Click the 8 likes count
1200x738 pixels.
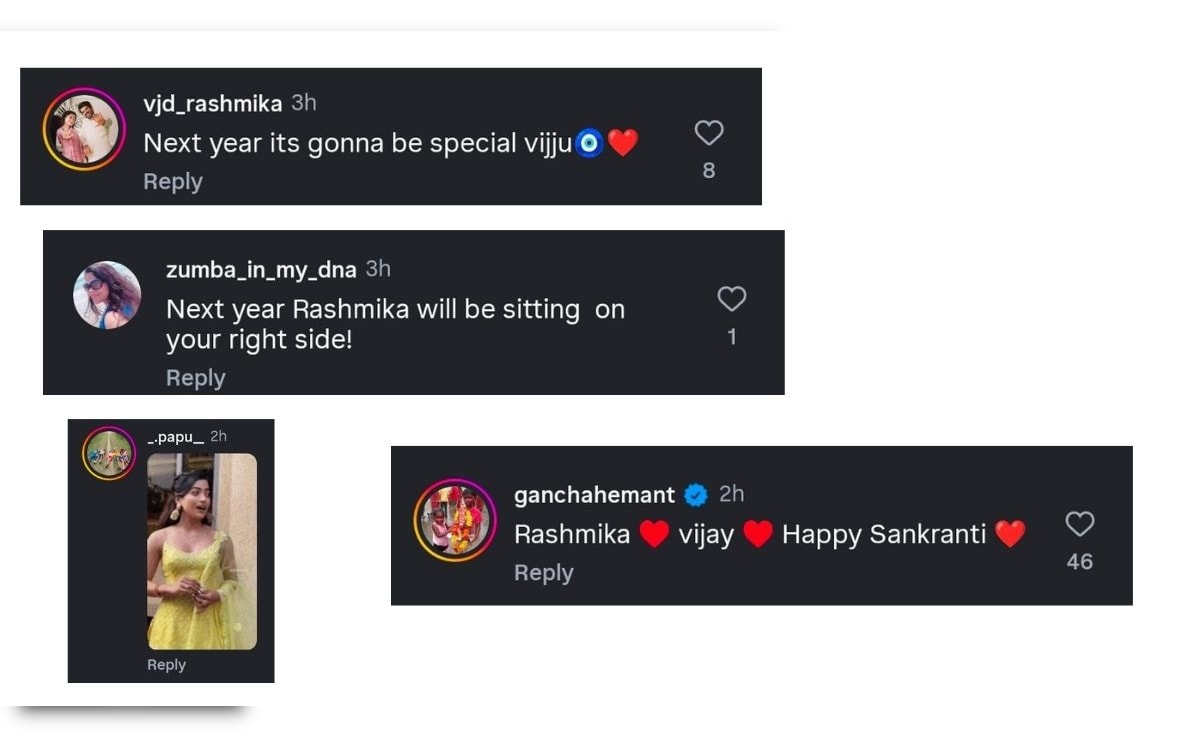click(708, 171)
